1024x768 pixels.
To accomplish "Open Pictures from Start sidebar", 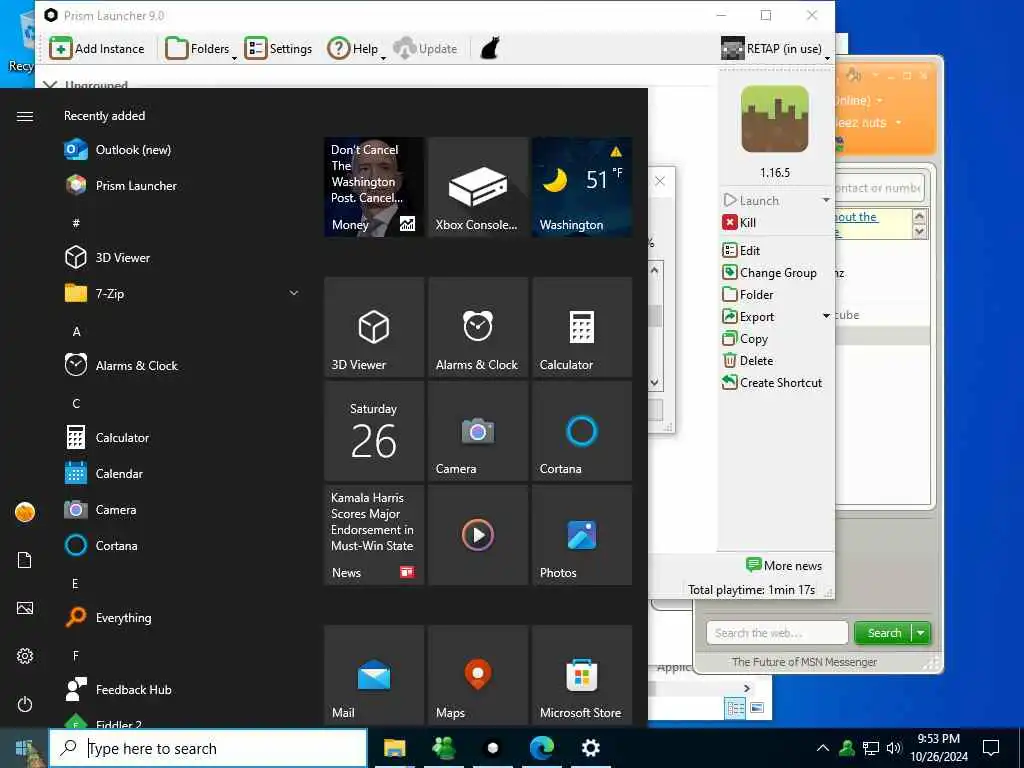I will [25, 609].
